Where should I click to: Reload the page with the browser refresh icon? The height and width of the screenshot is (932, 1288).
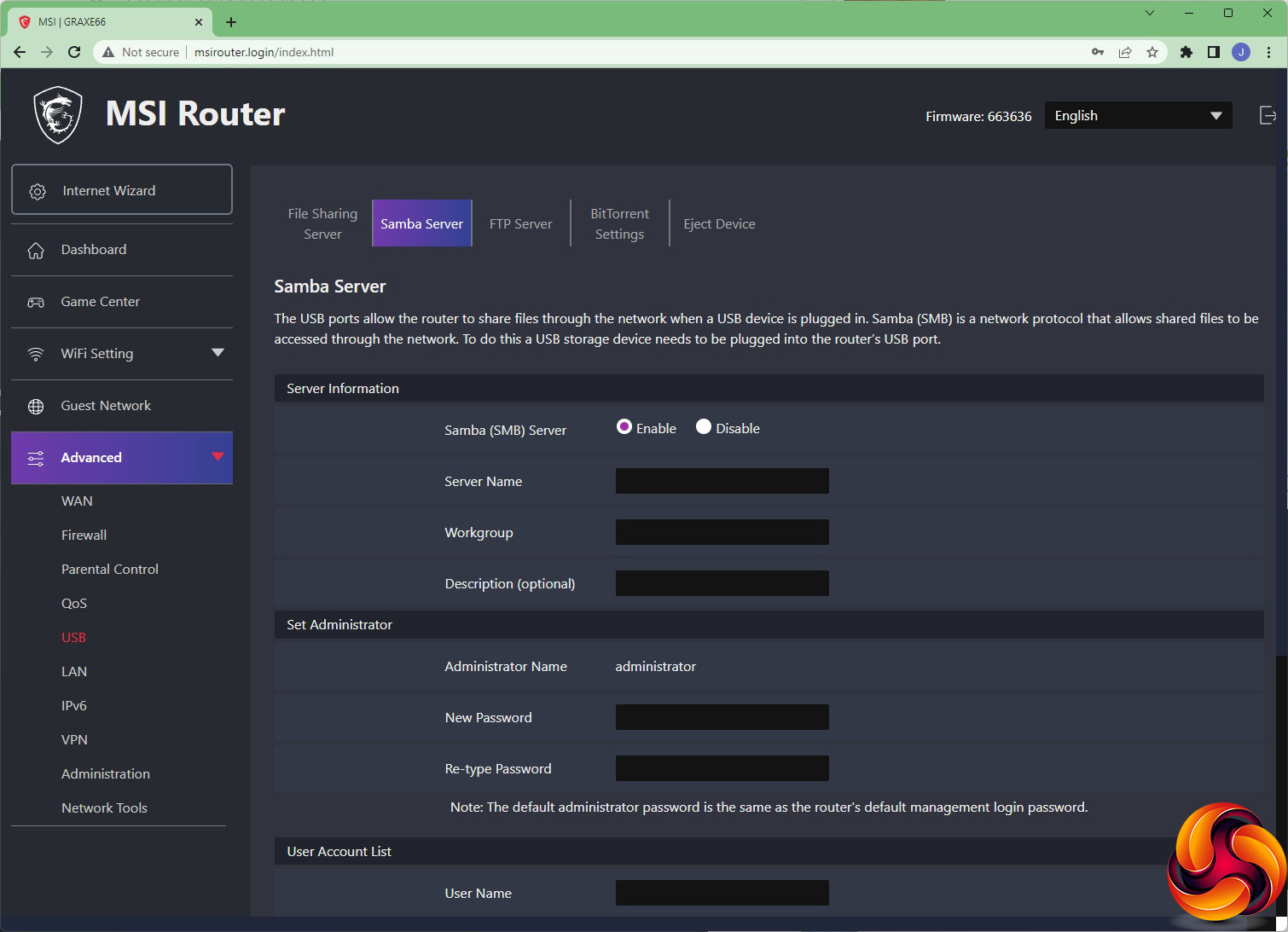pos(74,52)
